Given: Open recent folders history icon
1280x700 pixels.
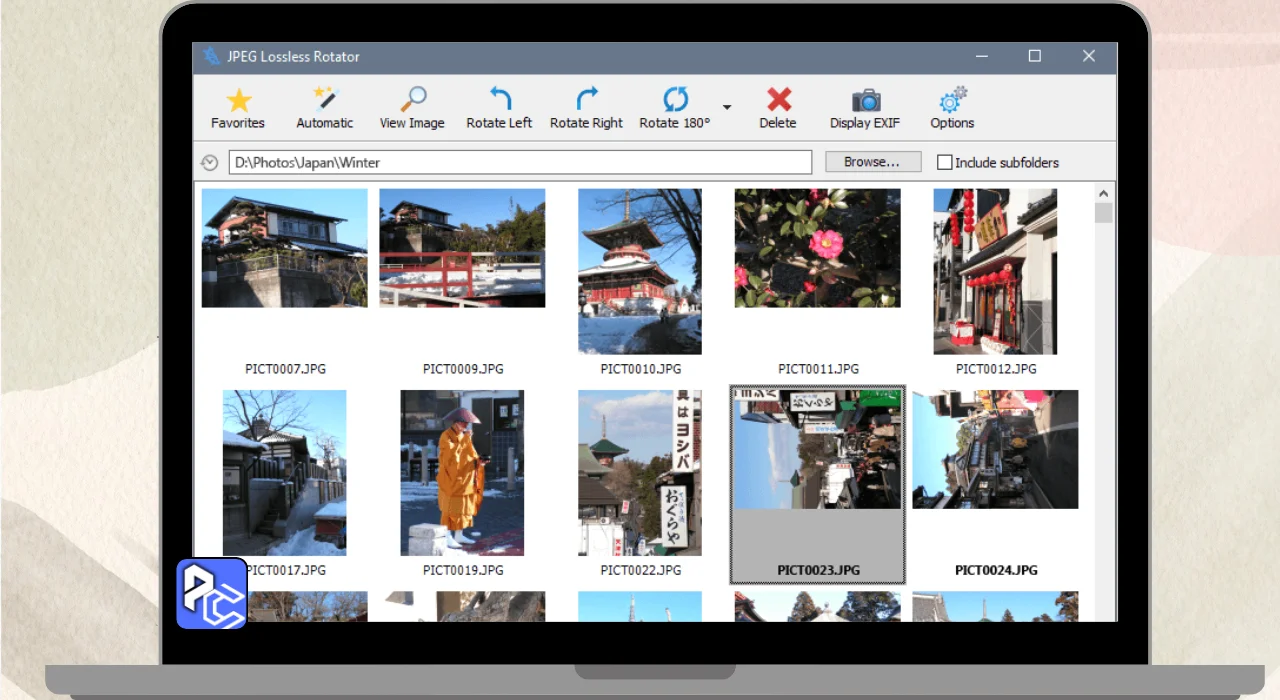Looking at the screenshot, I should [209, 162].
